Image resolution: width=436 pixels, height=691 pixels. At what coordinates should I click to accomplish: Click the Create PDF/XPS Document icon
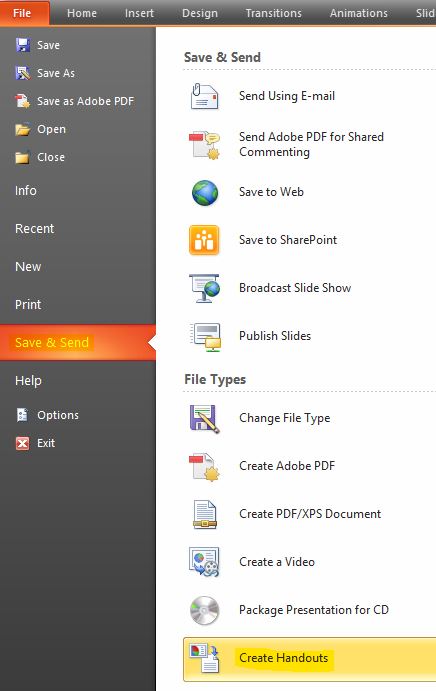click(x=205, y=514)
